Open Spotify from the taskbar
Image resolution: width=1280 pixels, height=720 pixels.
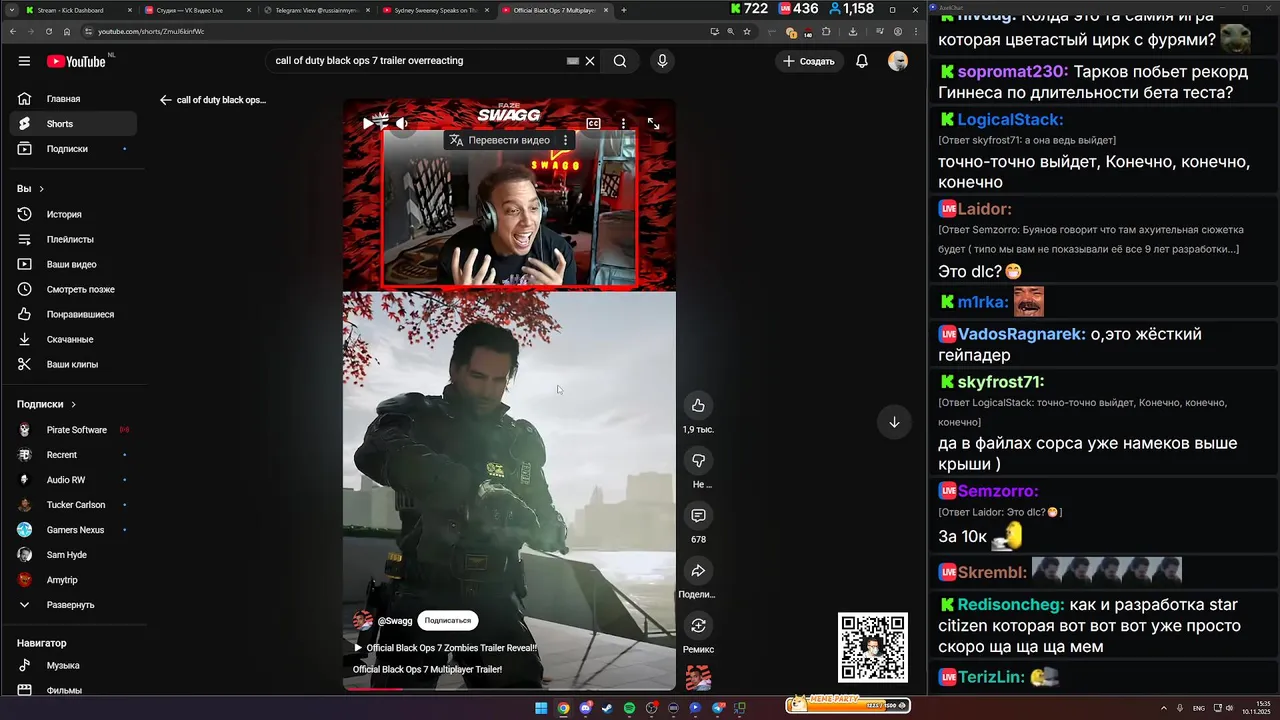pyautogui.click(x=629, y=708)
